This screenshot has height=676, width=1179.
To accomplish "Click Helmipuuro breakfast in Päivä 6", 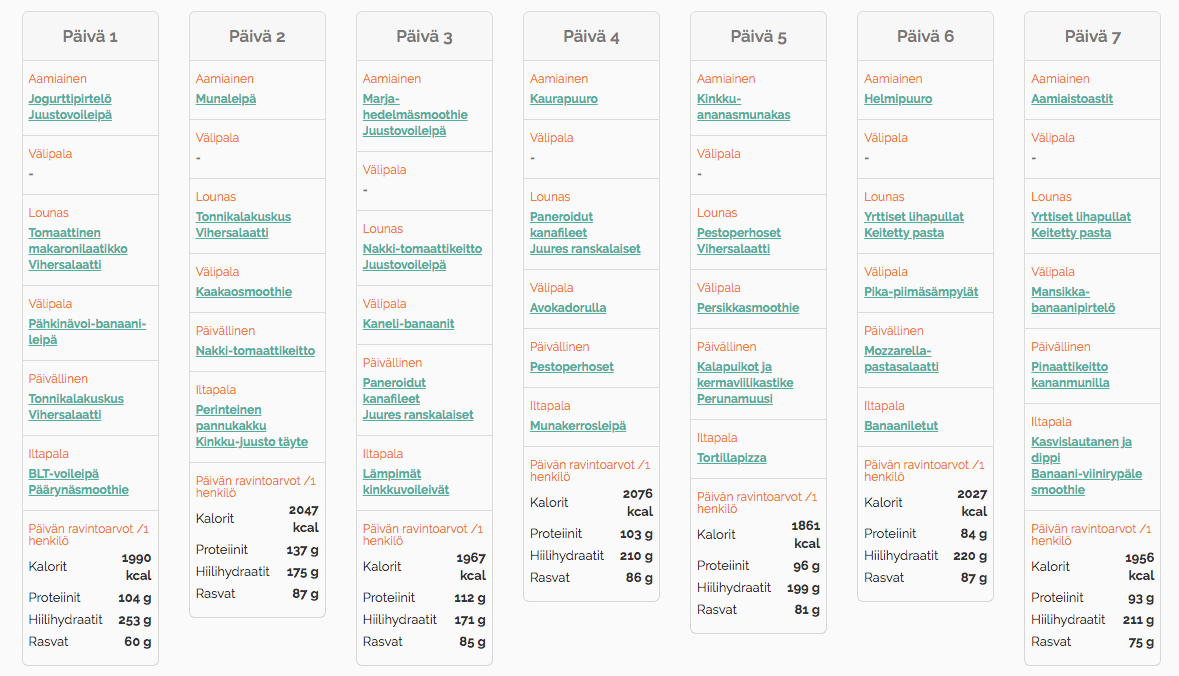I will (x=898, y=99).
